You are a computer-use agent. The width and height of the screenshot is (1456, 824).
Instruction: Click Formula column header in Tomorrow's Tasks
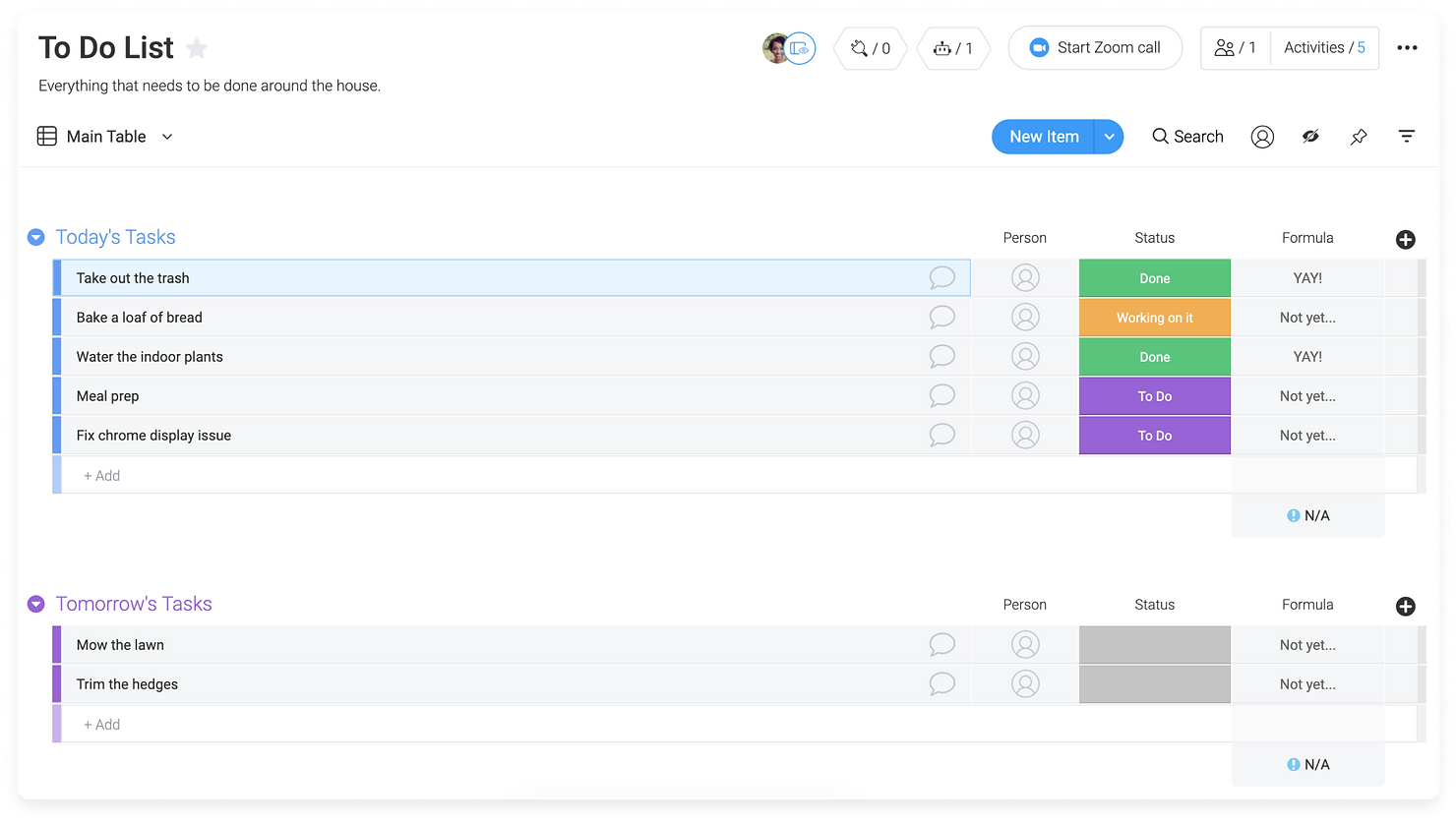[1307, 605]
